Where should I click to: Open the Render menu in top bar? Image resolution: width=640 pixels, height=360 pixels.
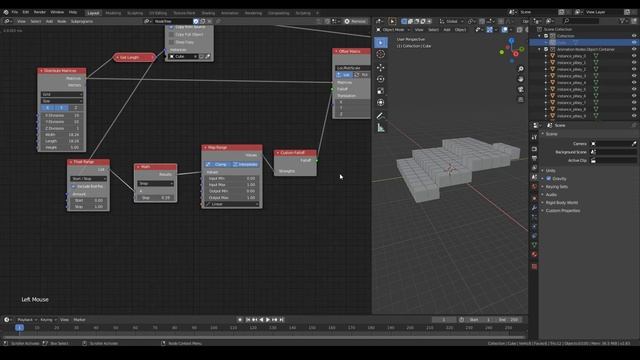40,12
